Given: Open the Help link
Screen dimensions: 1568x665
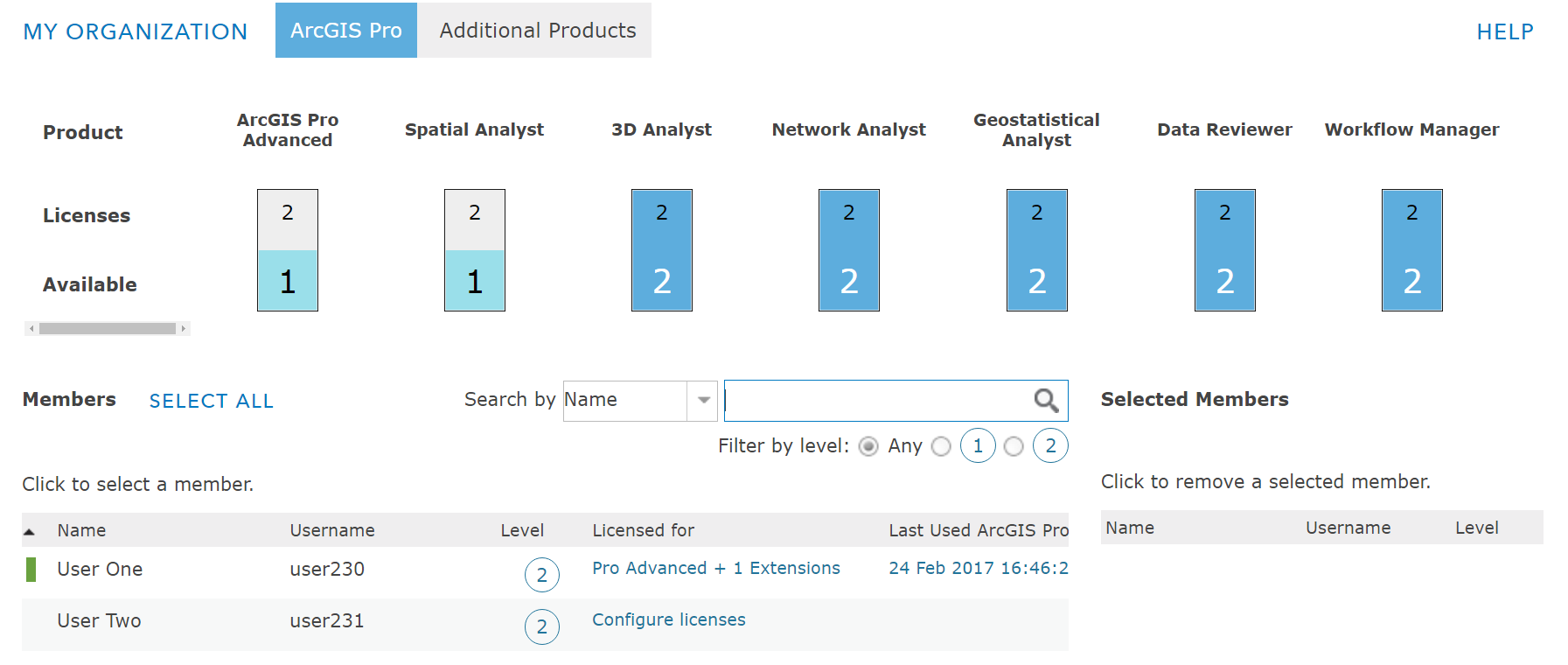Looking at the screenshot, I should tap(1505, 31).
